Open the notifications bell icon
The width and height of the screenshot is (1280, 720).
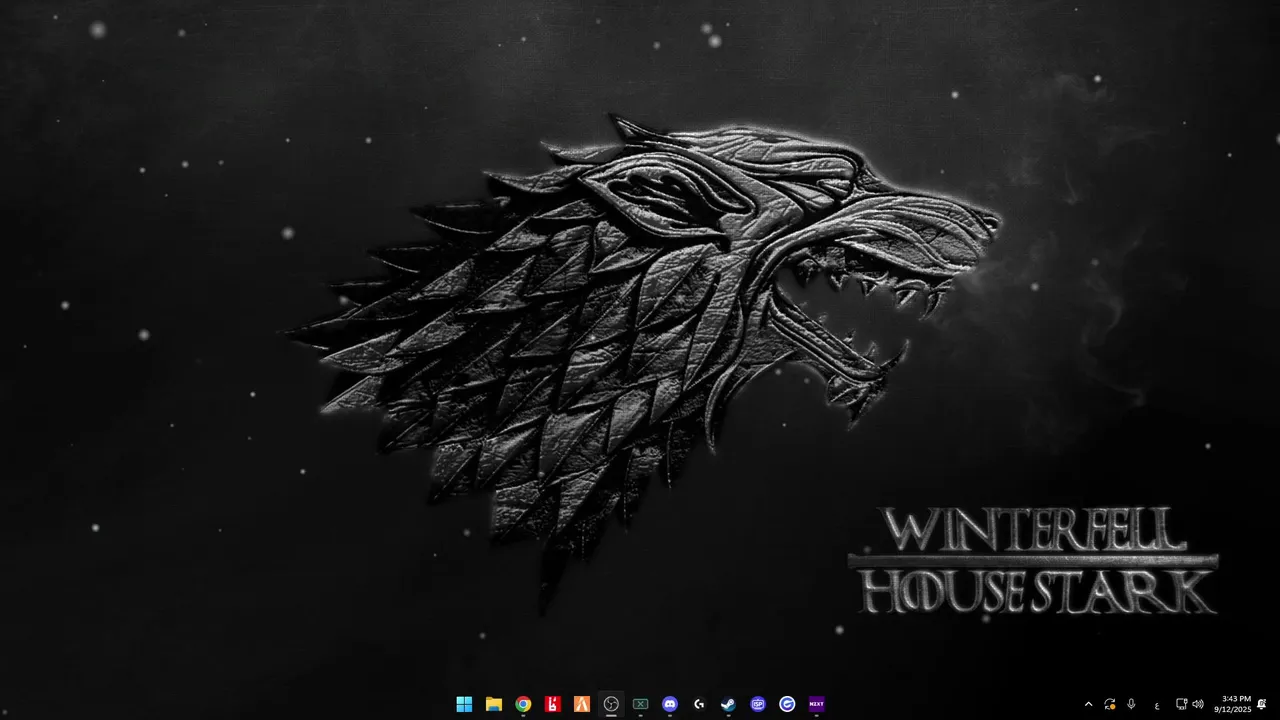click(1262, 704)
